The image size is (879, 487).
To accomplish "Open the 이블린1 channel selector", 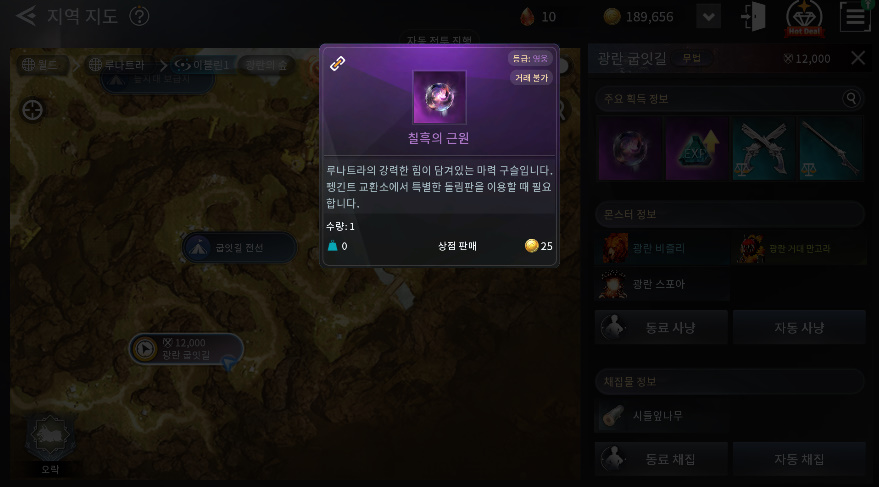I will [202, 65].
